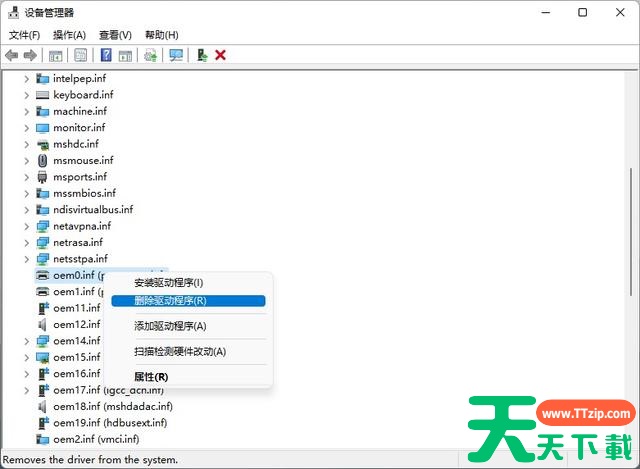This screenshot has height=469, width=640.
Task: Click the folder icon beside oem2.inf
Action: coord(42,439)
